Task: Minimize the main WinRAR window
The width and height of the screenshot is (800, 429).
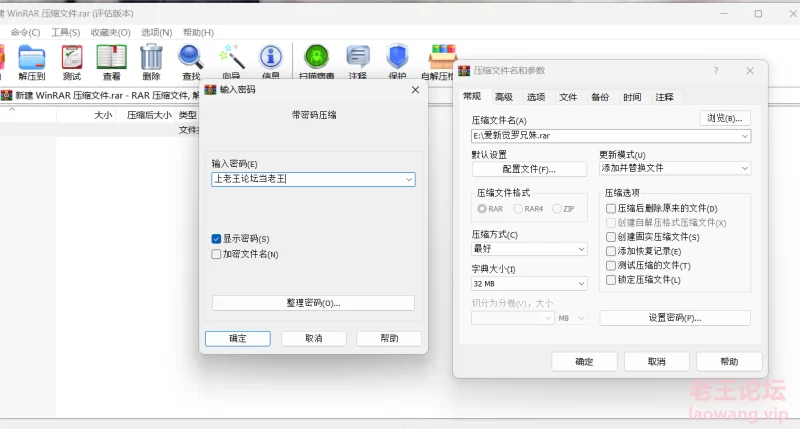Action: point(723,14)
